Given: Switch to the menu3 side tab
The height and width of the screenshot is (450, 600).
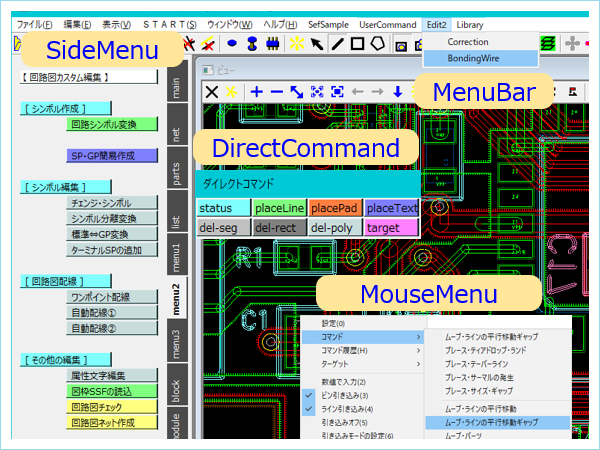Looking at the screenshot, I should coord(176,349).
